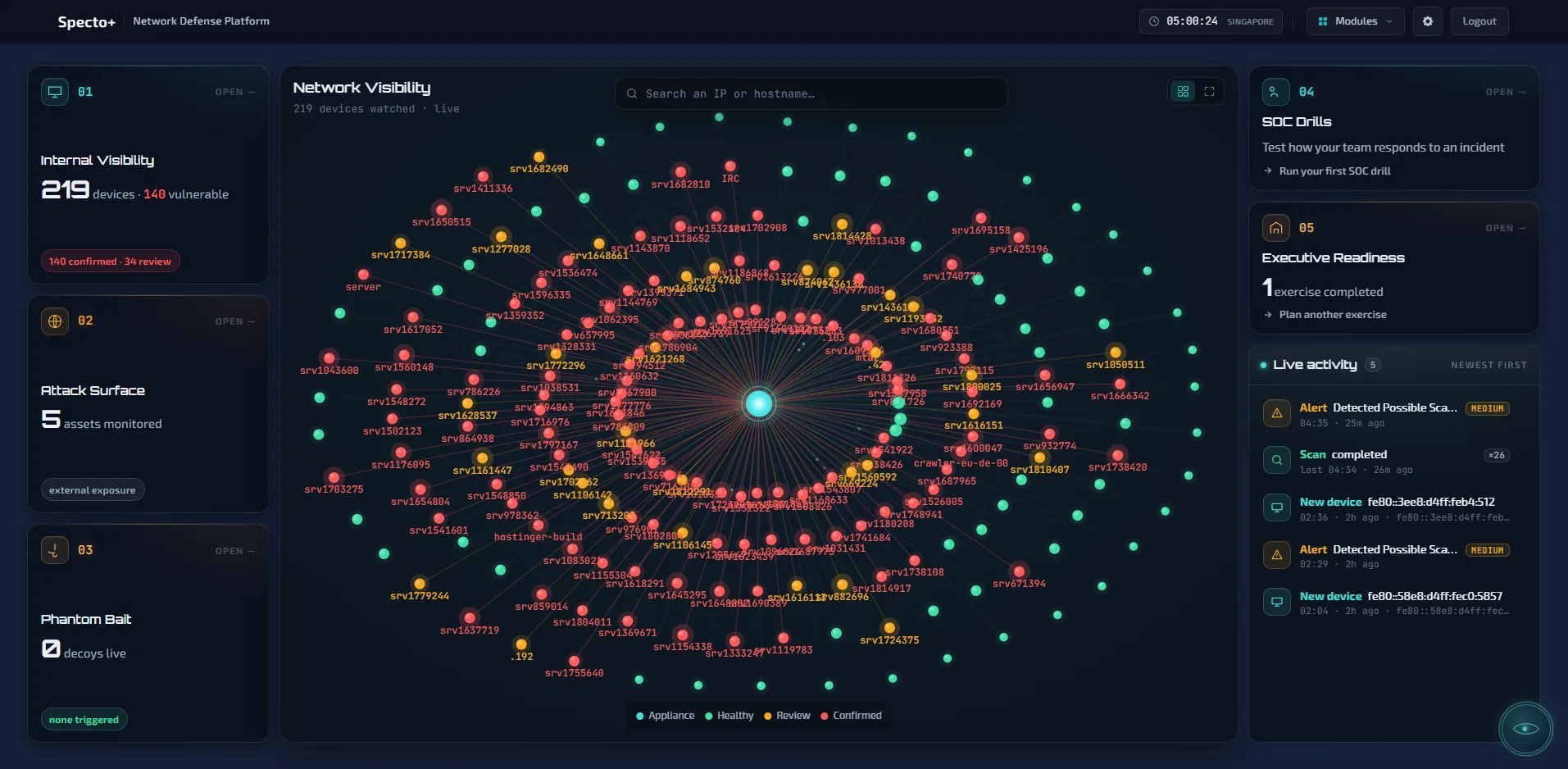Click the Phantom Bait hook icon
Screen dimensions: 1568x769
pos(55,550)
